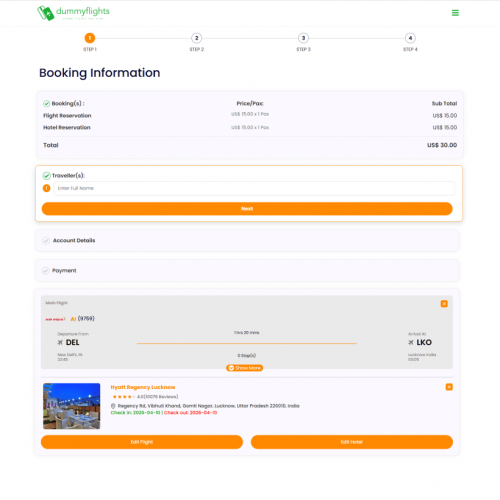Select step 1 circle in progress bar

tap(90, 38)
